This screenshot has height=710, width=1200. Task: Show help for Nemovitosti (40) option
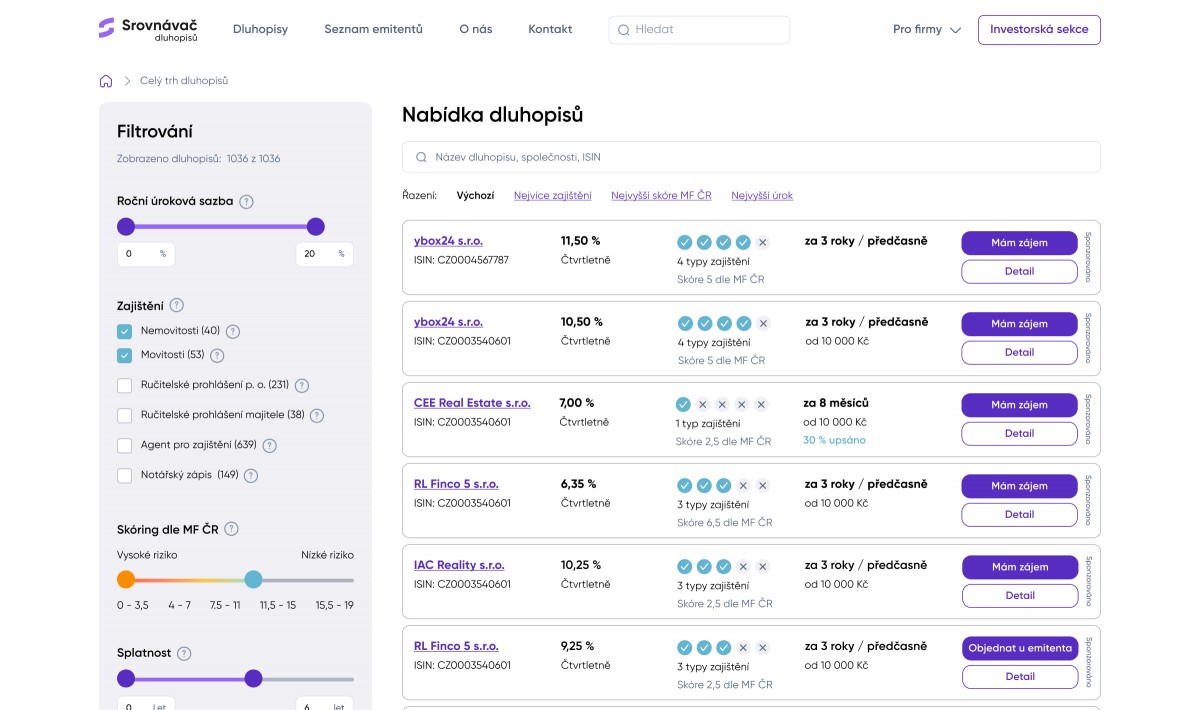pos(233,331)
